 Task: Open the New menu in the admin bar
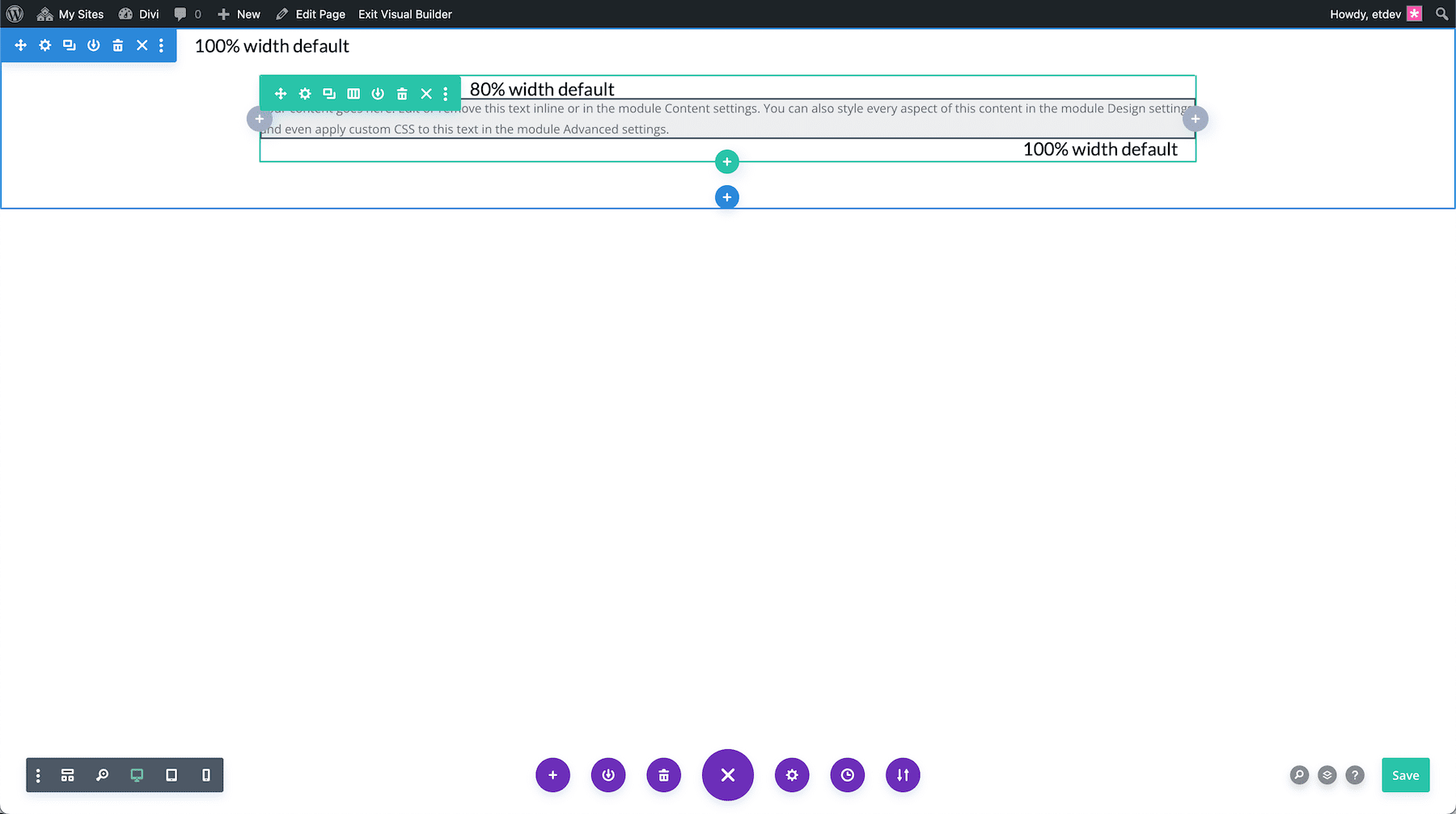tap(239, 14)
